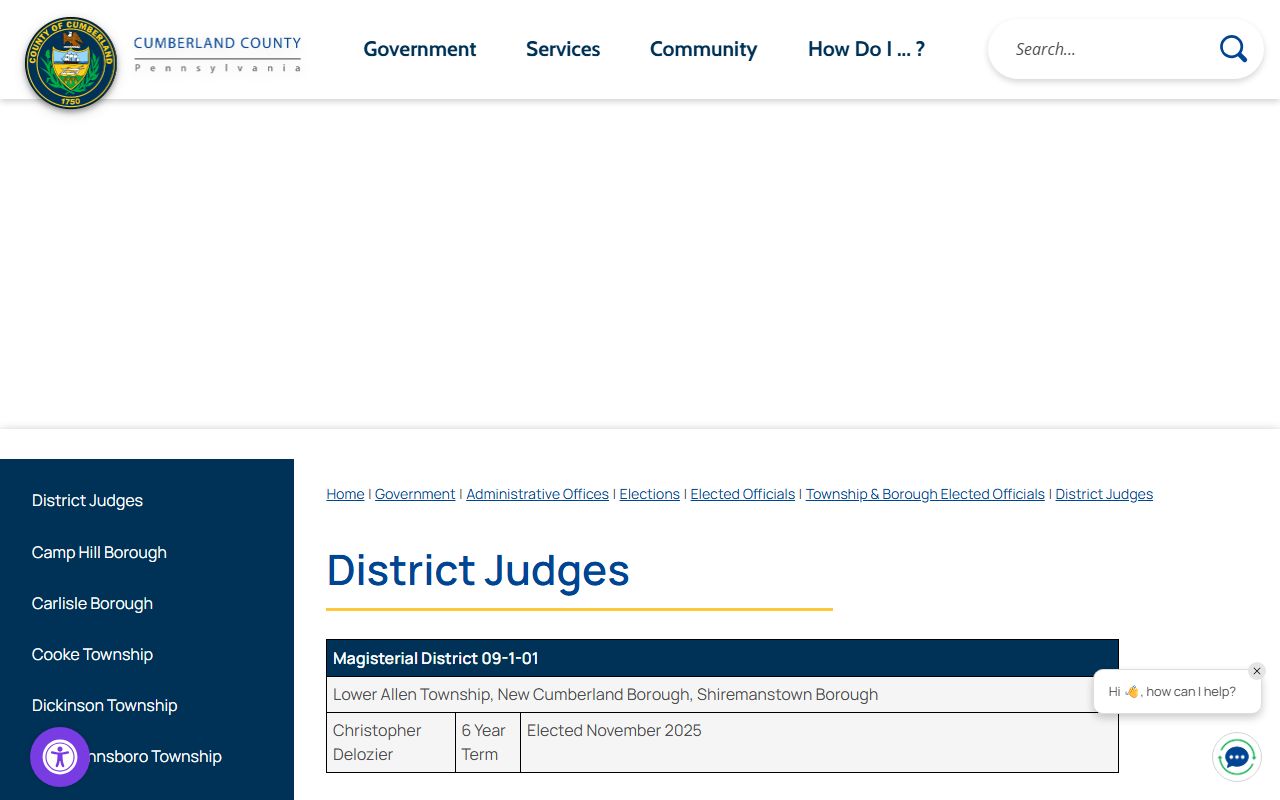Viewport: 1280px width, 800px height.
Task: Click the Elected November 2025 cell
Action: [819, 742]
